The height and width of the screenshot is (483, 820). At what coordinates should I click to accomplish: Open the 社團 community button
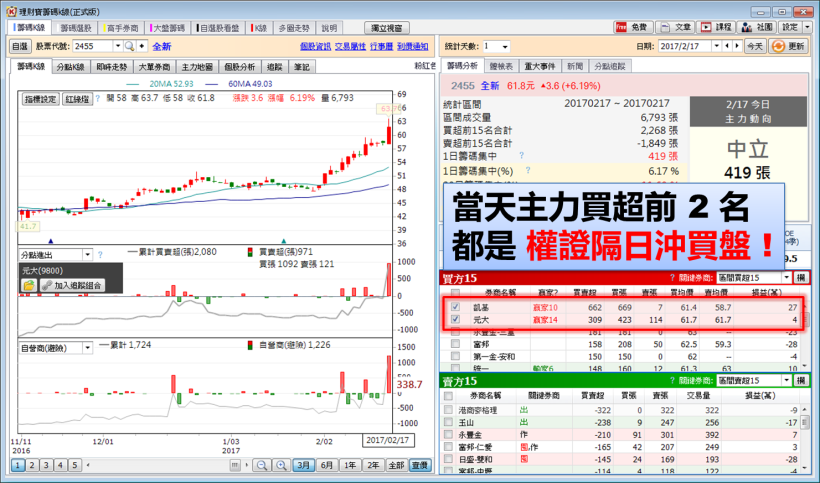(757, 27)
